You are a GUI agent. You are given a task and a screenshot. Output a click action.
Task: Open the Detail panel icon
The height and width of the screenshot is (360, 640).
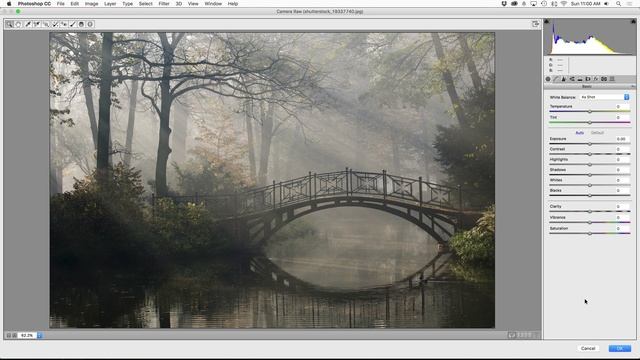[564, 79]
